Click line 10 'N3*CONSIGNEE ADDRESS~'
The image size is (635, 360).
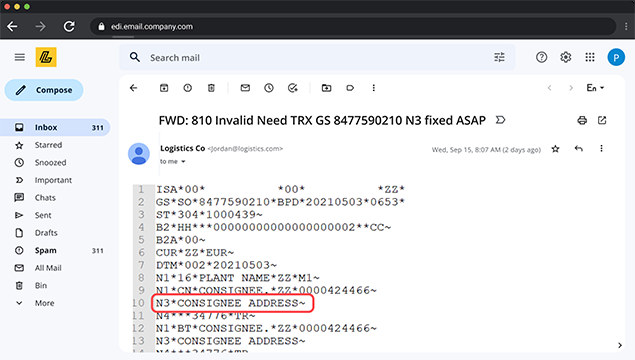231,303
